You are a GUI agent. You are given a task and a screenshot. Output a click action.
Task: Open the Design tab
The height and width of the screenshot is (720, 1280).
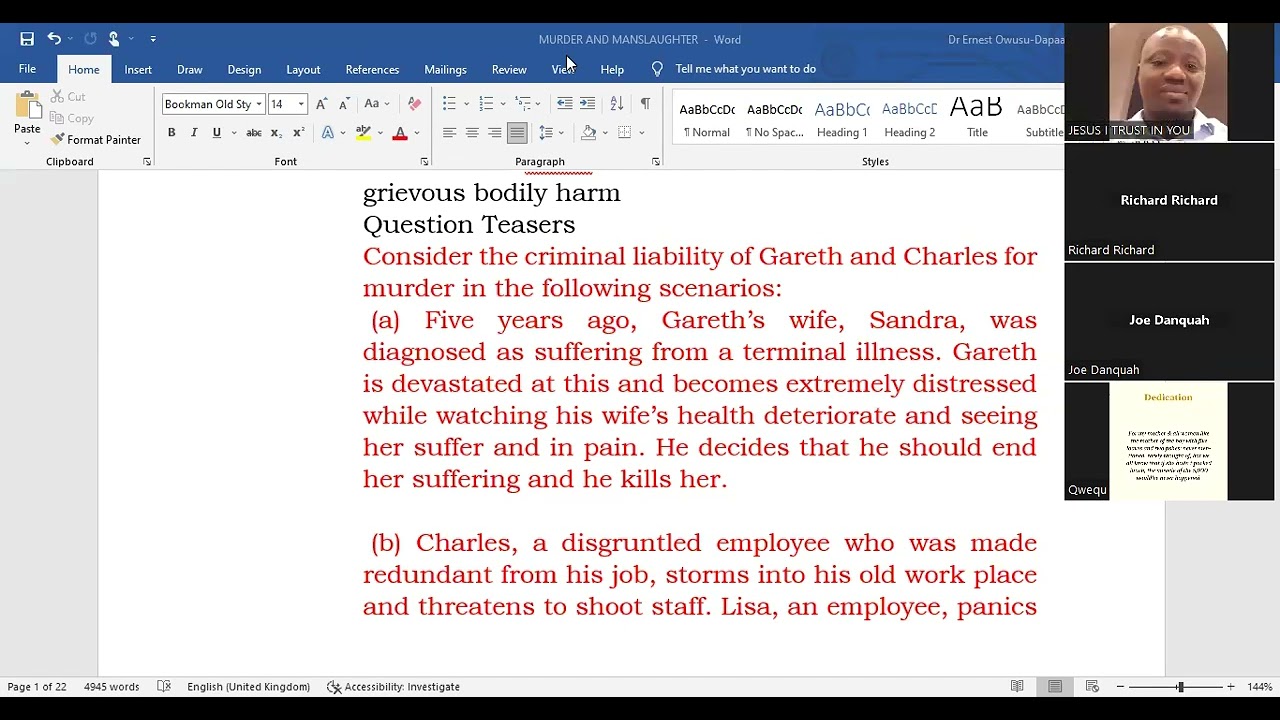point(244,69)
